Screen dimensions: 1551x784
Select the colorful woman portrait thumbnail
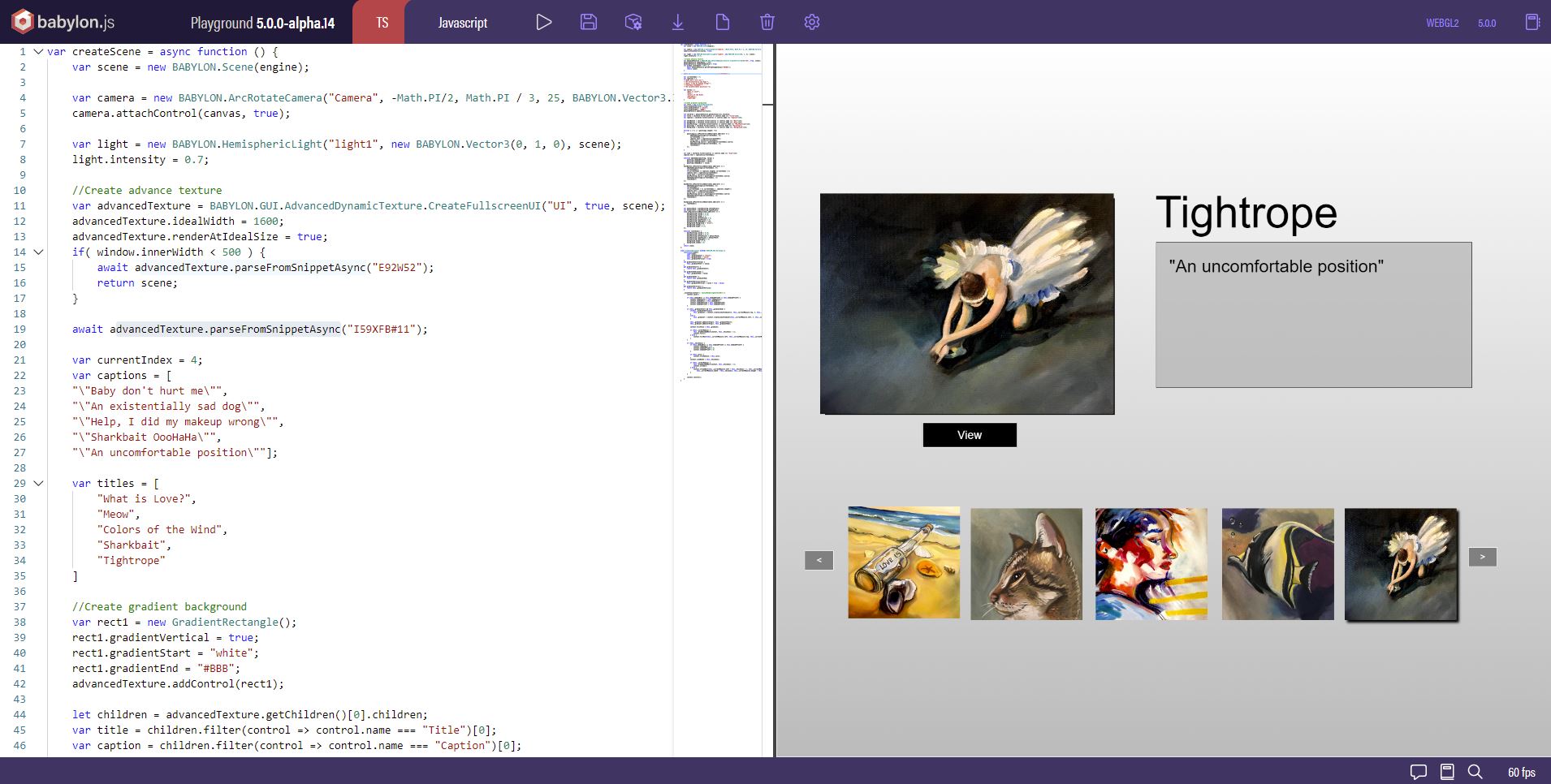1151,564
